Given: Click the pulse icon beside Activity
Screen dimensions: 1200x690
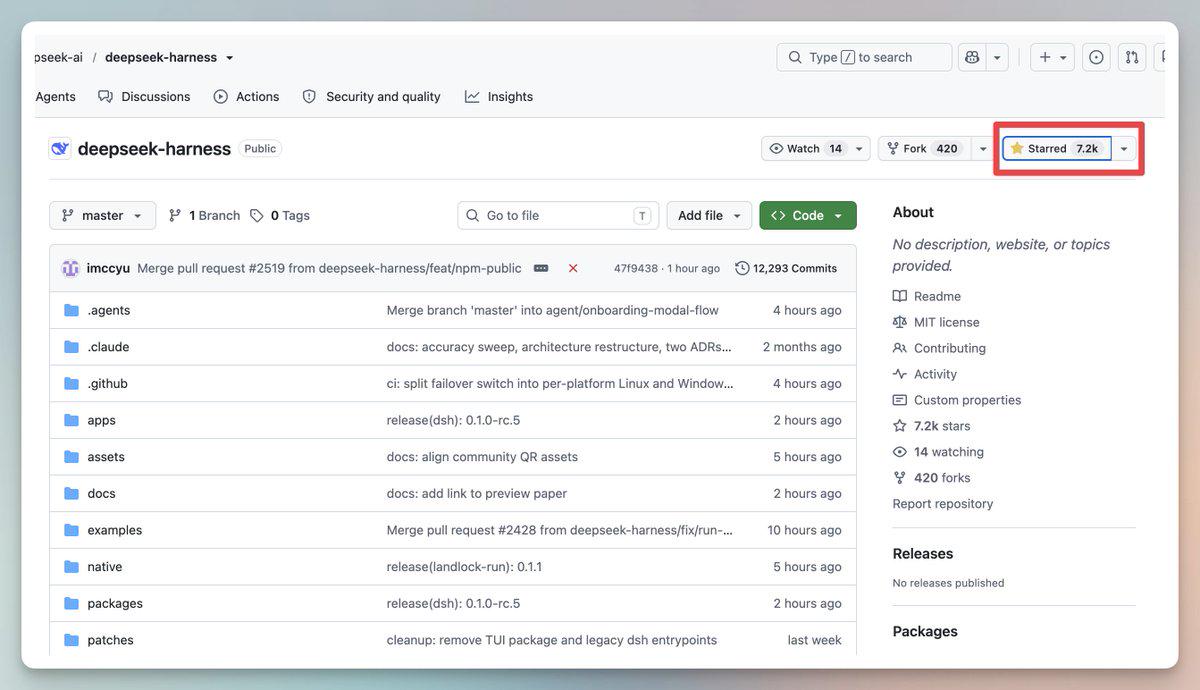Looking at the screenshot, I should click(900, 374).
